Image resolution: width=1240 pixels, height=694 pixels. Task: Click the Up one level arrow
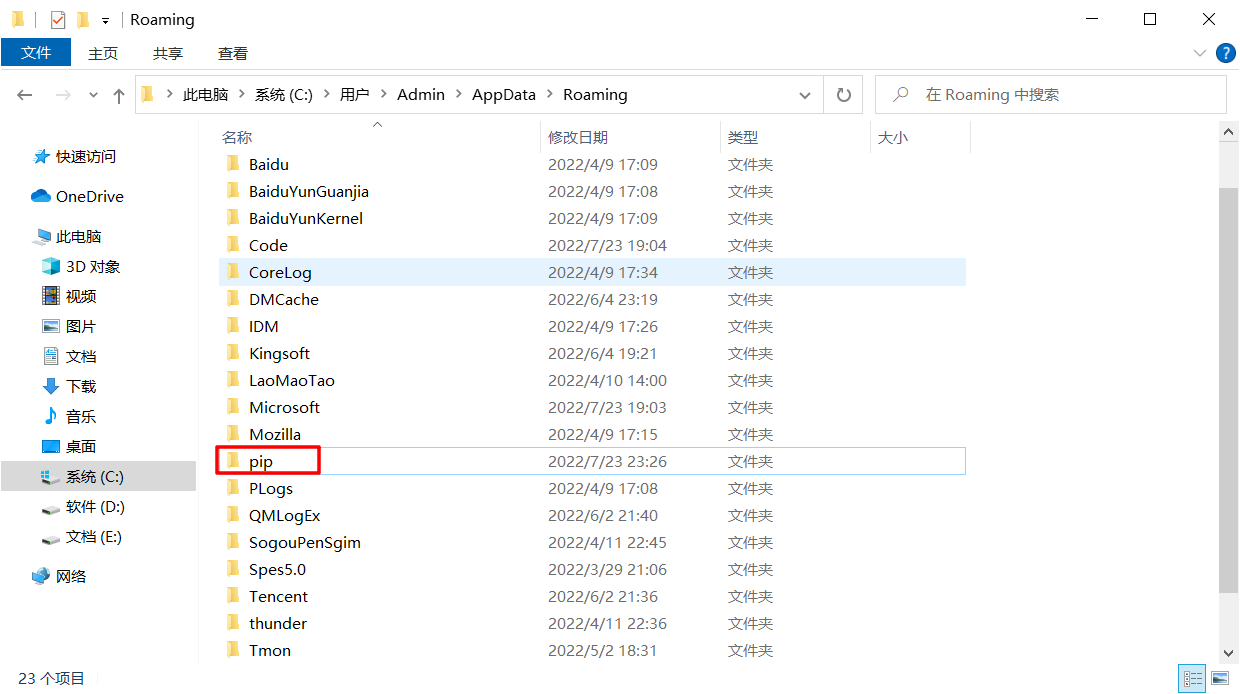[x=119, y=95]
